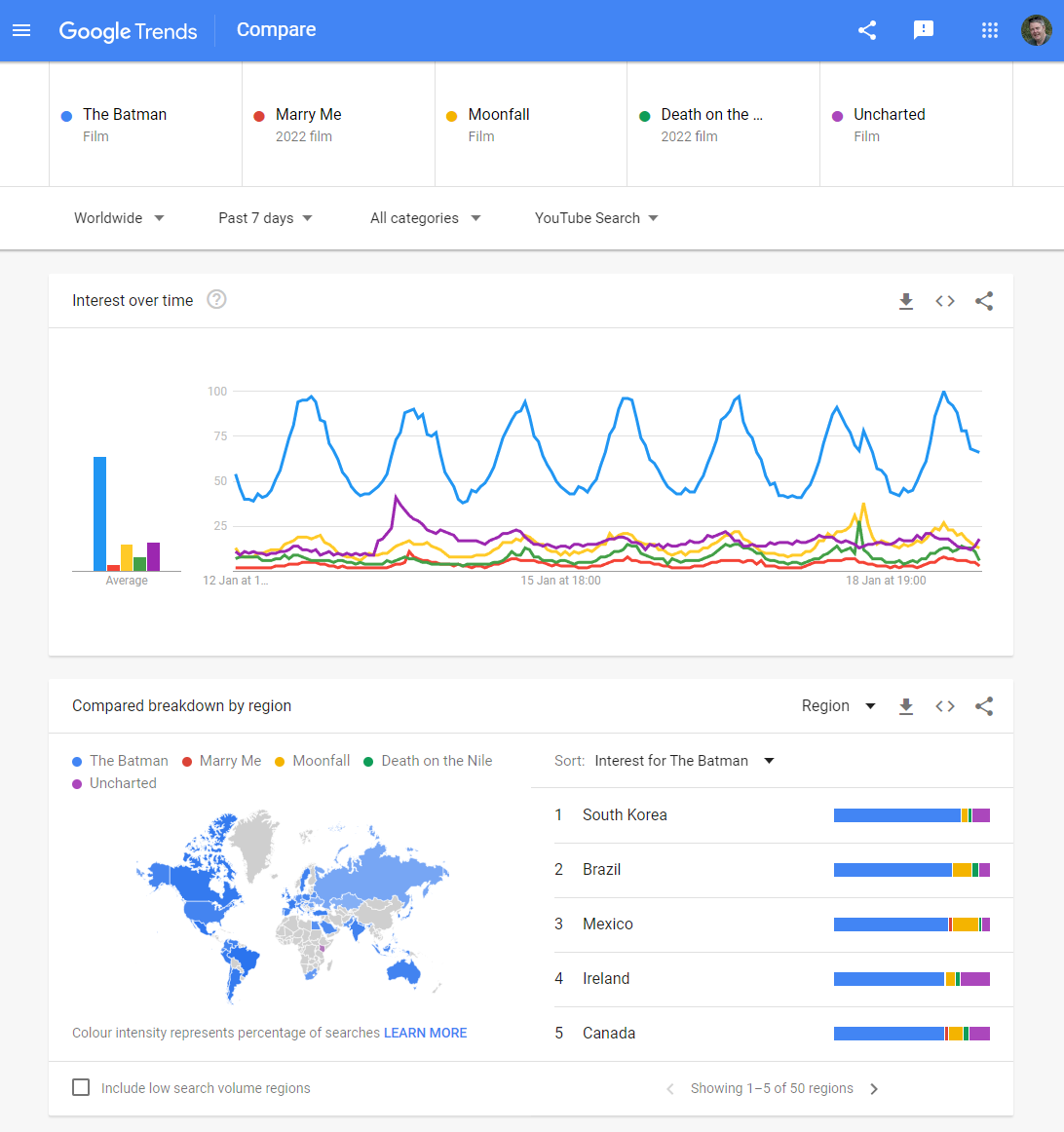
Task: Click Mexico stacked interest bar
Action: pos(912,924)
